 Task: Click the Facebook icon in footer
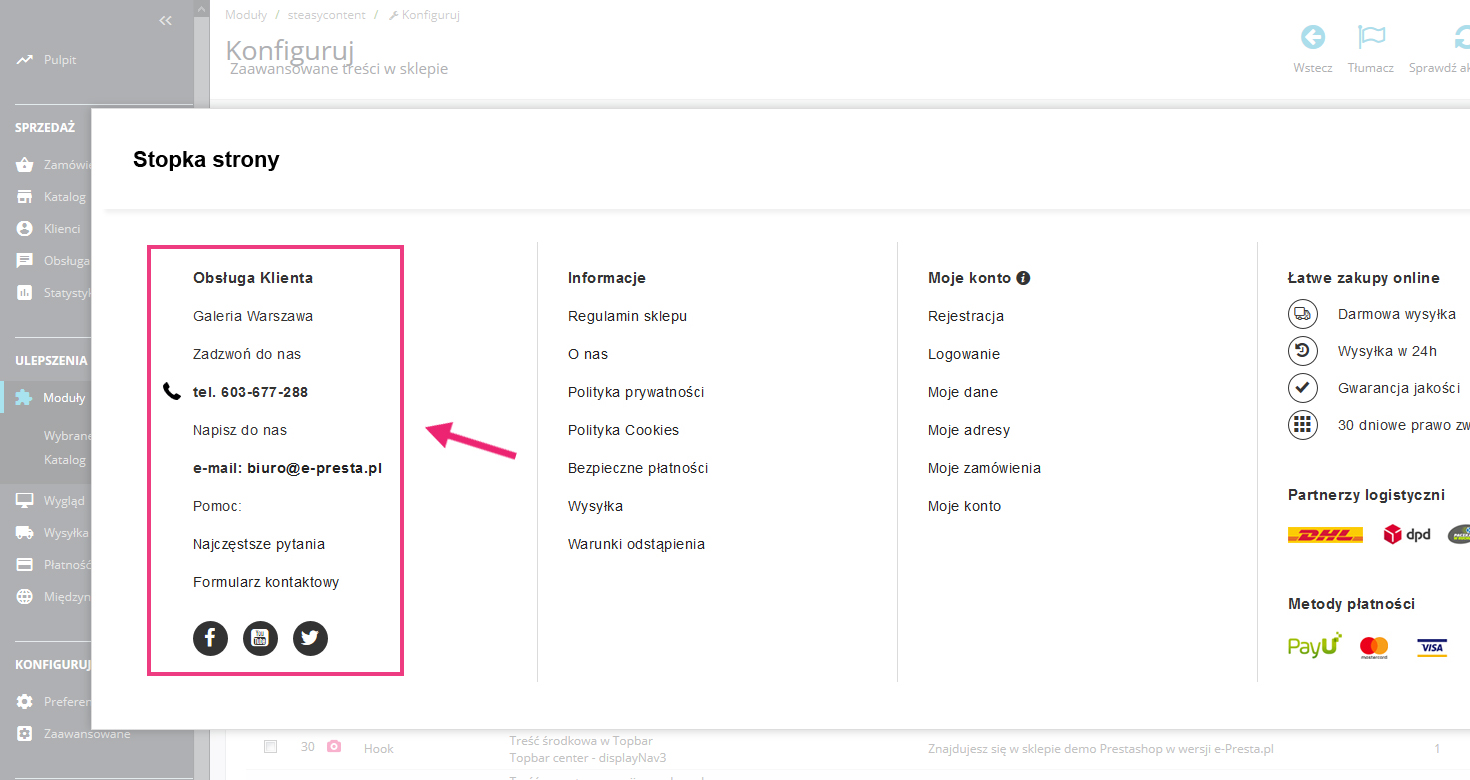210,638
